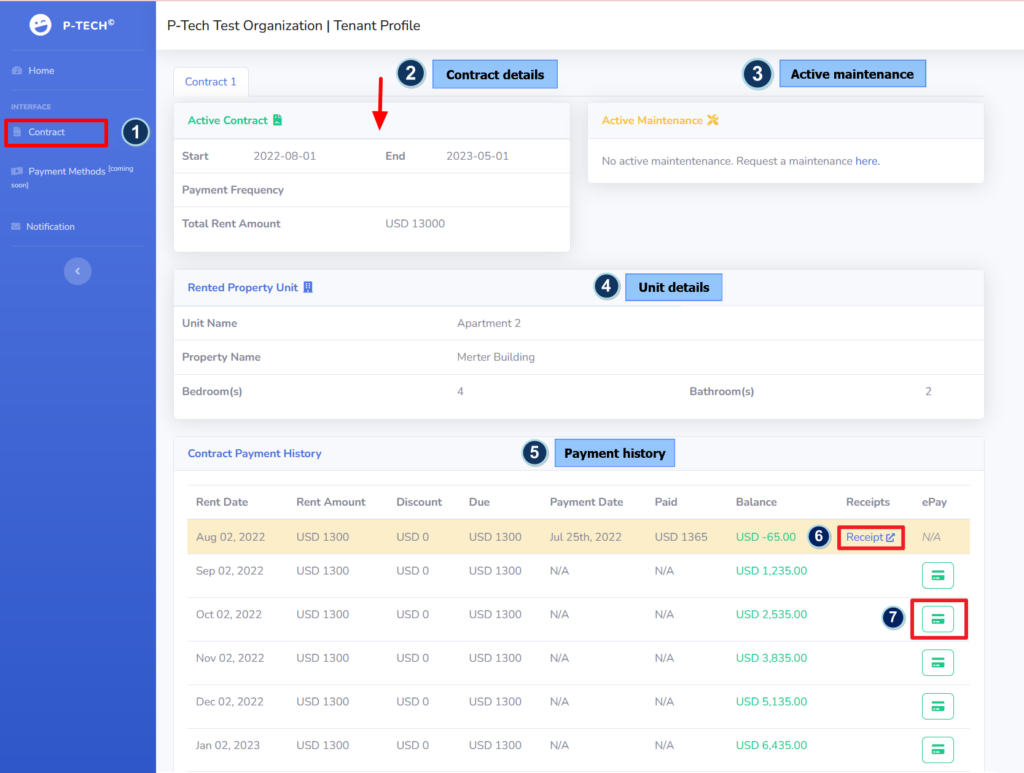Click the total rent value USD 13000
Viewport: 1024px width, 773px height.
coord(415,223)
